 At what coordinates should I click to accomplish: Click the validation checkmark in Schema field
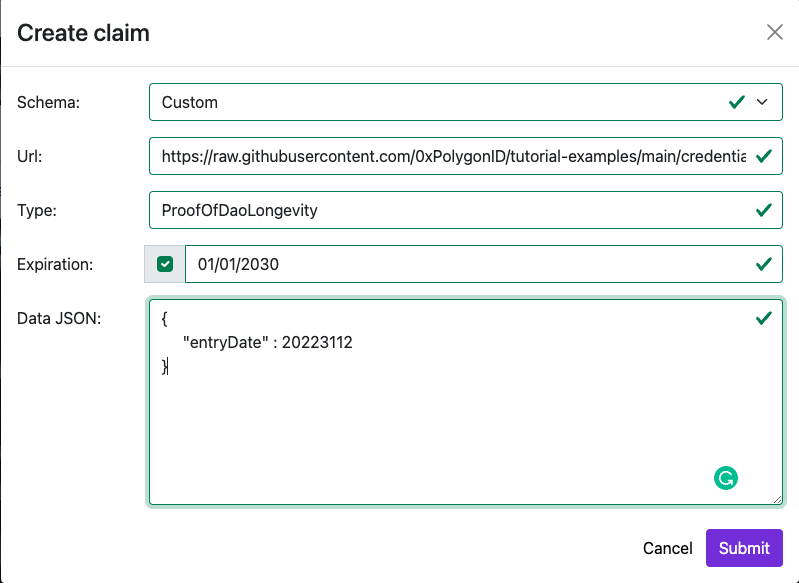737,102
